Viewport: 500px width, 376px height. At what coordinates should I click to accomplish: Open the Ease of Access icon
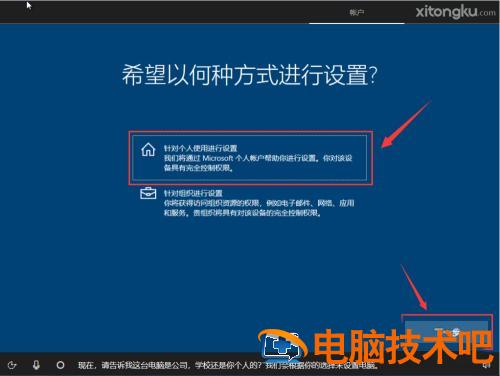point(12,365)
